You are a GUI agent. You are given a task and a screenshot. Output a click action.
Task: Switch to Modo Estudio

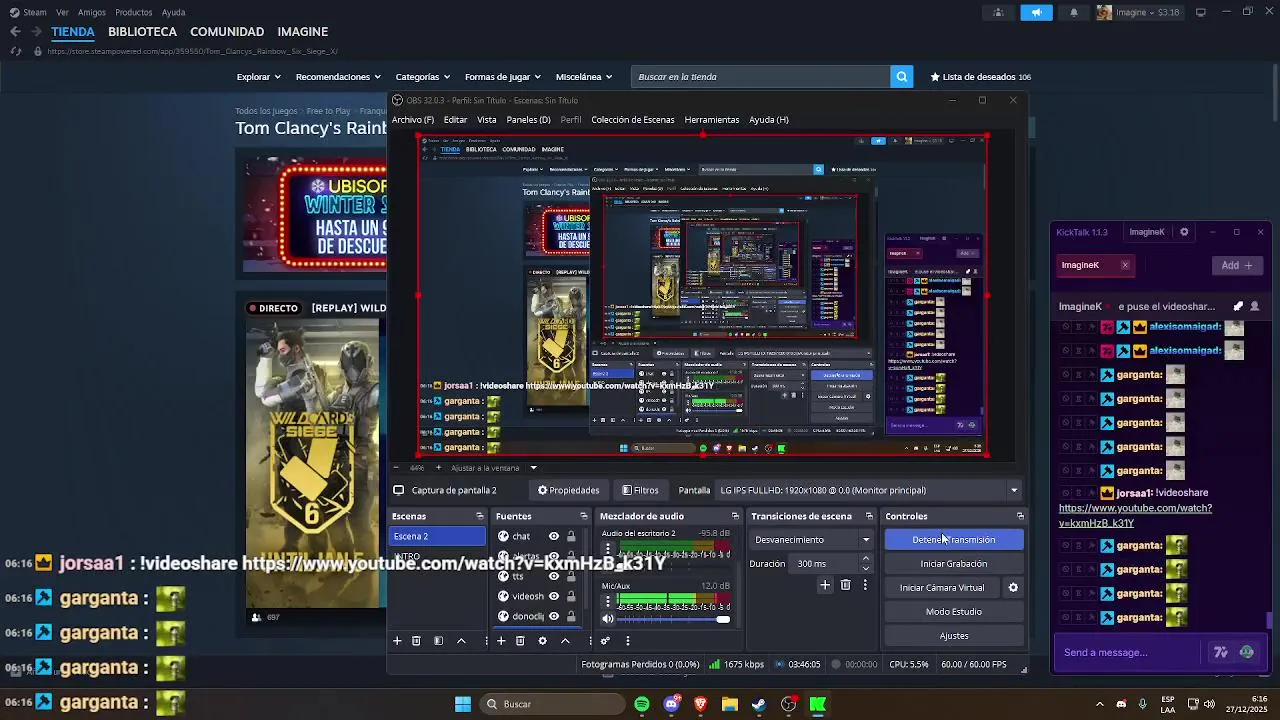[x=954, y=612]
